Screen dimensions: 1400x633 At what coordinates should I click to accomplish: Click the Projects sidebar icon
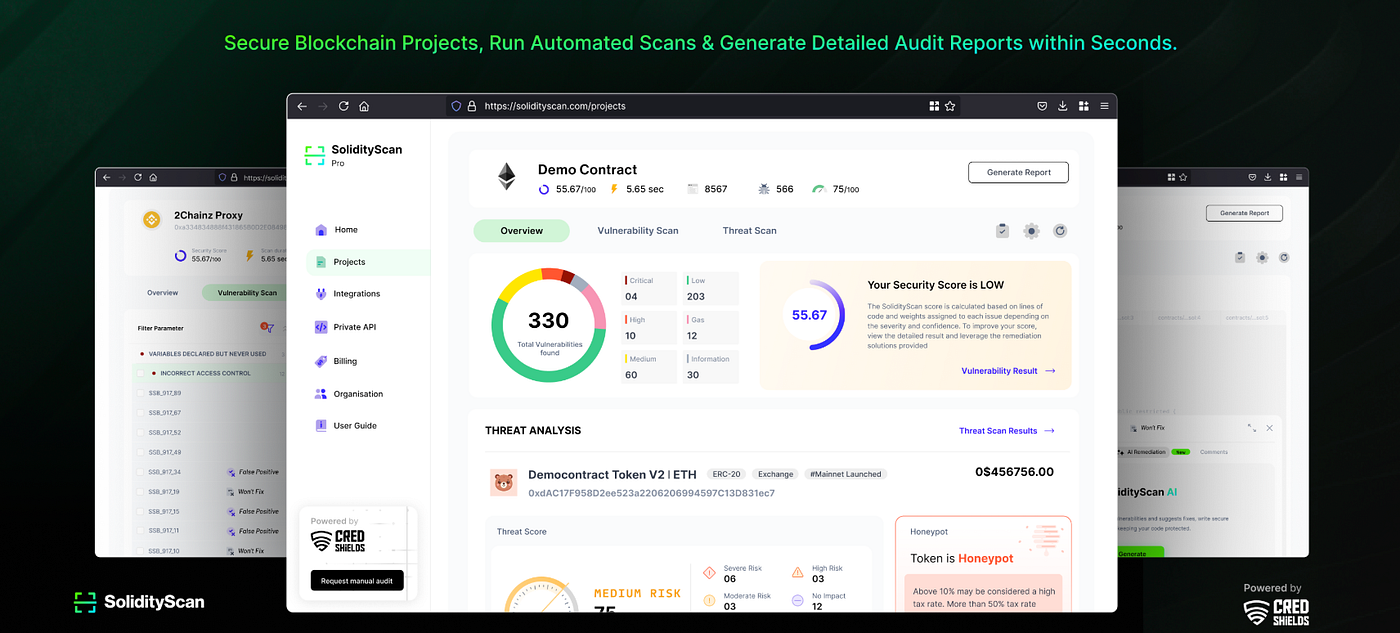point(321,262)
